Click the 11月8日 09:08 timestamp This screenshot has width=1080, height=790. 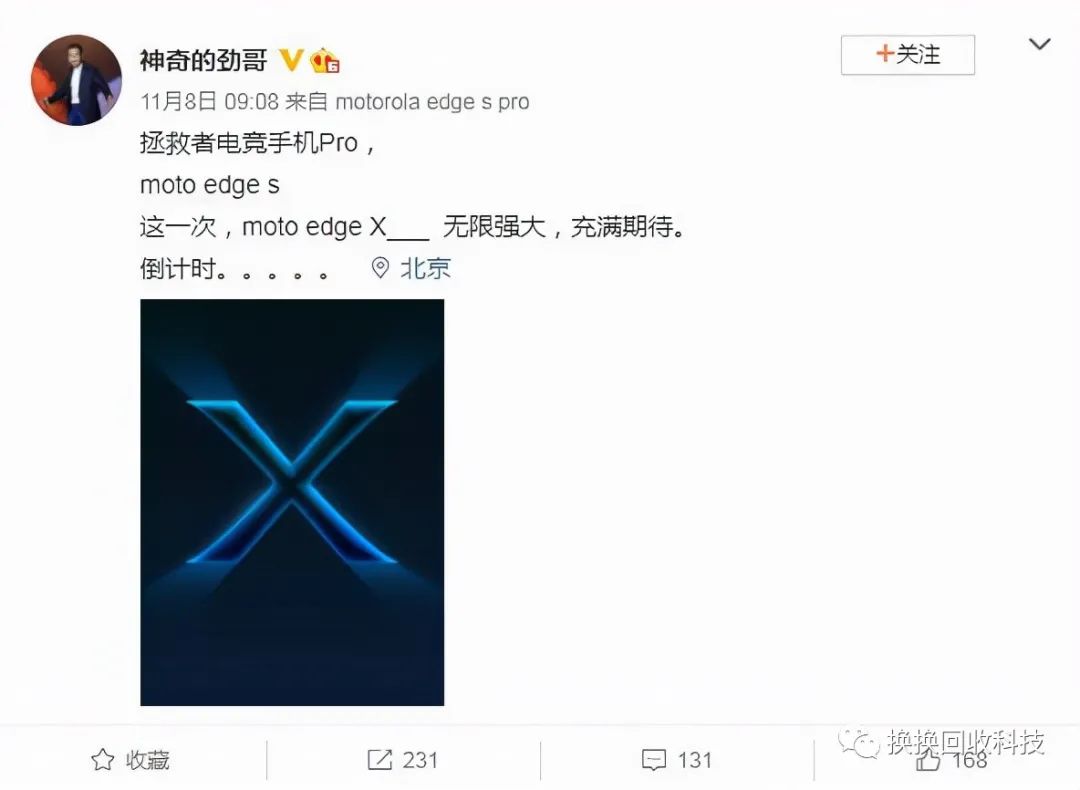pos(209,102)
